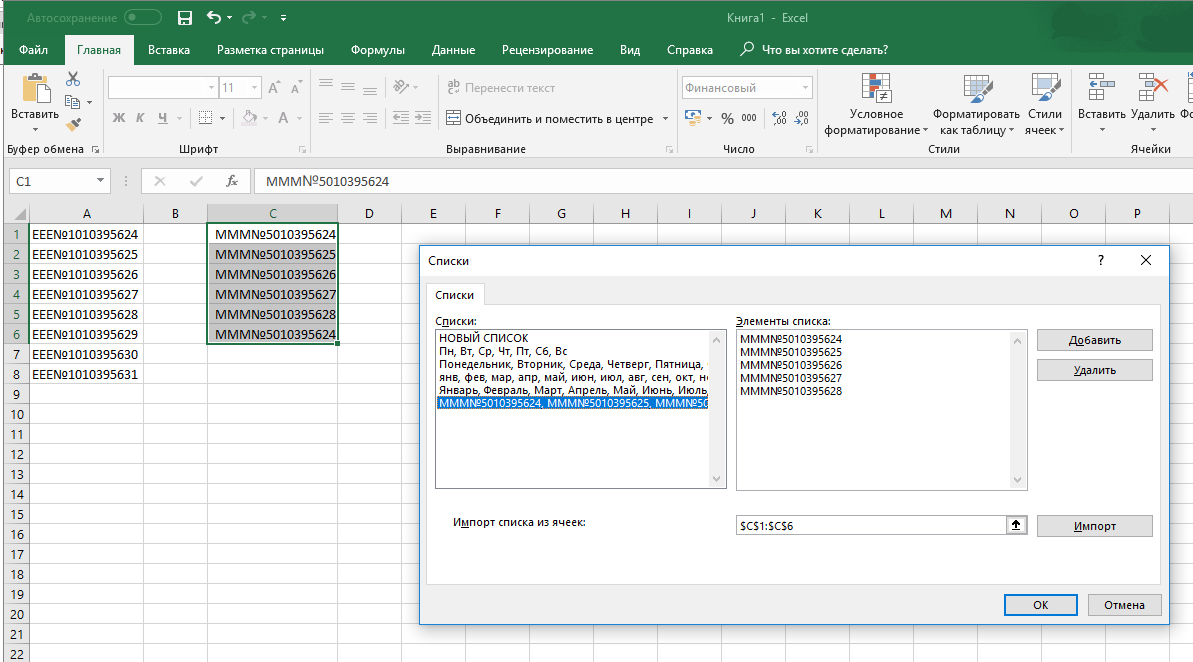The width and height of the screenshot is (1193, 662).
Task: Click the insert function fx icon
Action: tap(232, 181)
